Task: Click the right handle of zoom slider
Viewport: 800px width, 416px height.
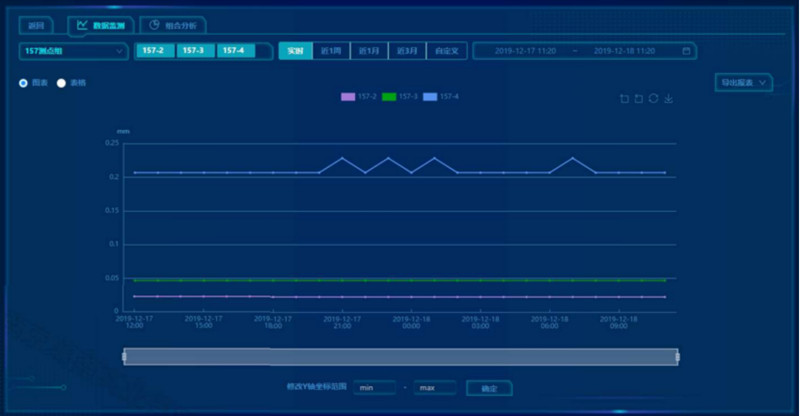Action: coord(677,356)
